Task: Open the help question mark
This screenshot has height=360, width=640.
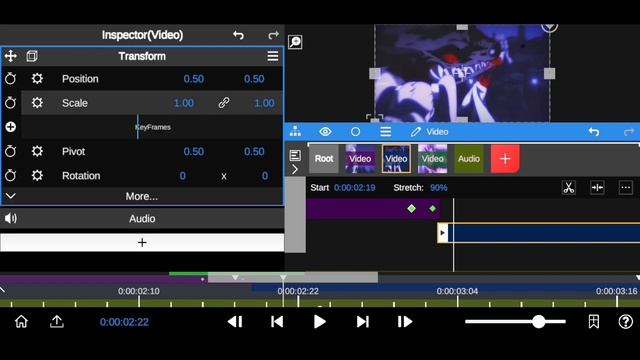Action: tap(625, 322)
